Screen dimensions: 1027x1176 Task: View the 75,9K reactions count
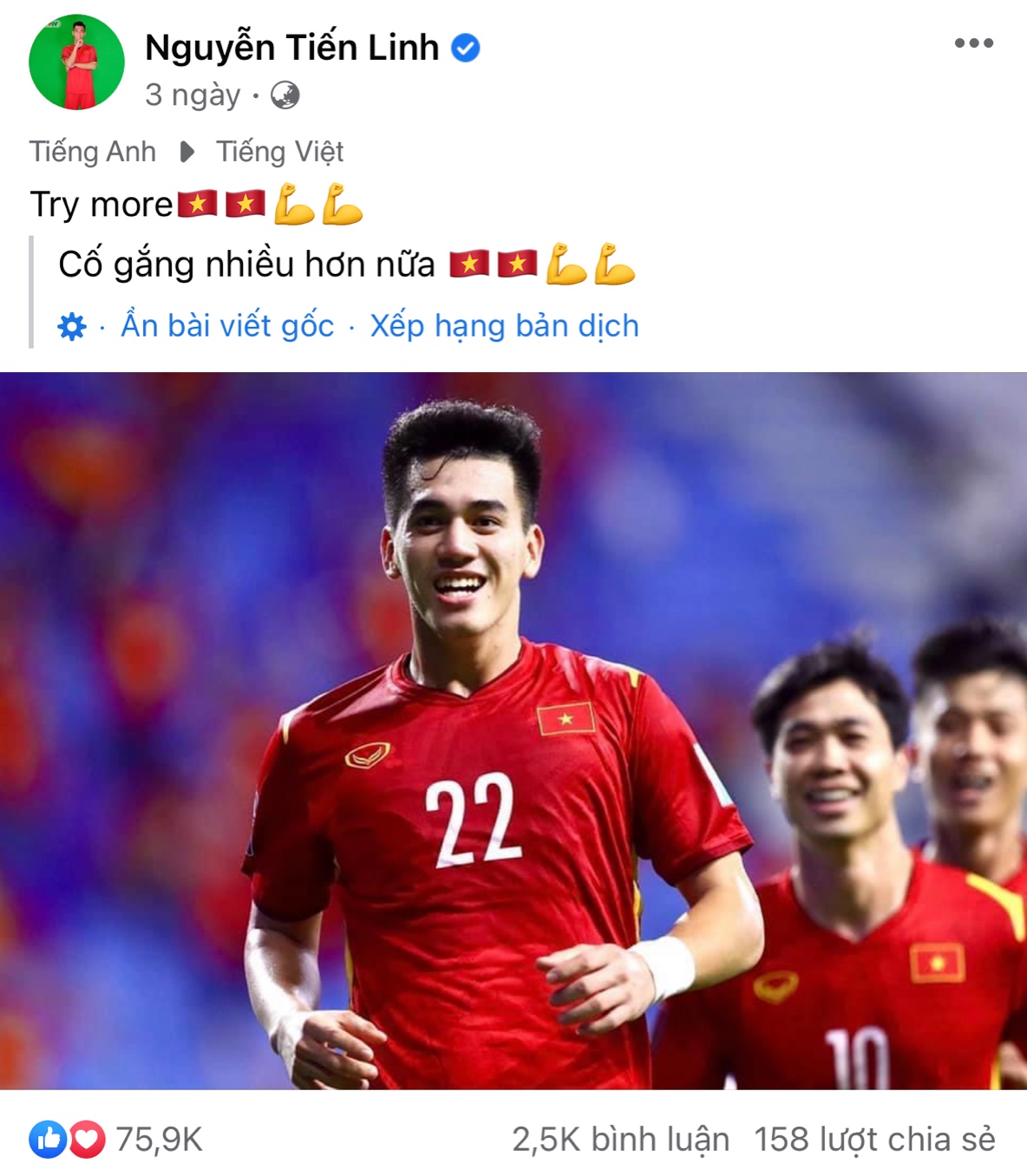159,1140
